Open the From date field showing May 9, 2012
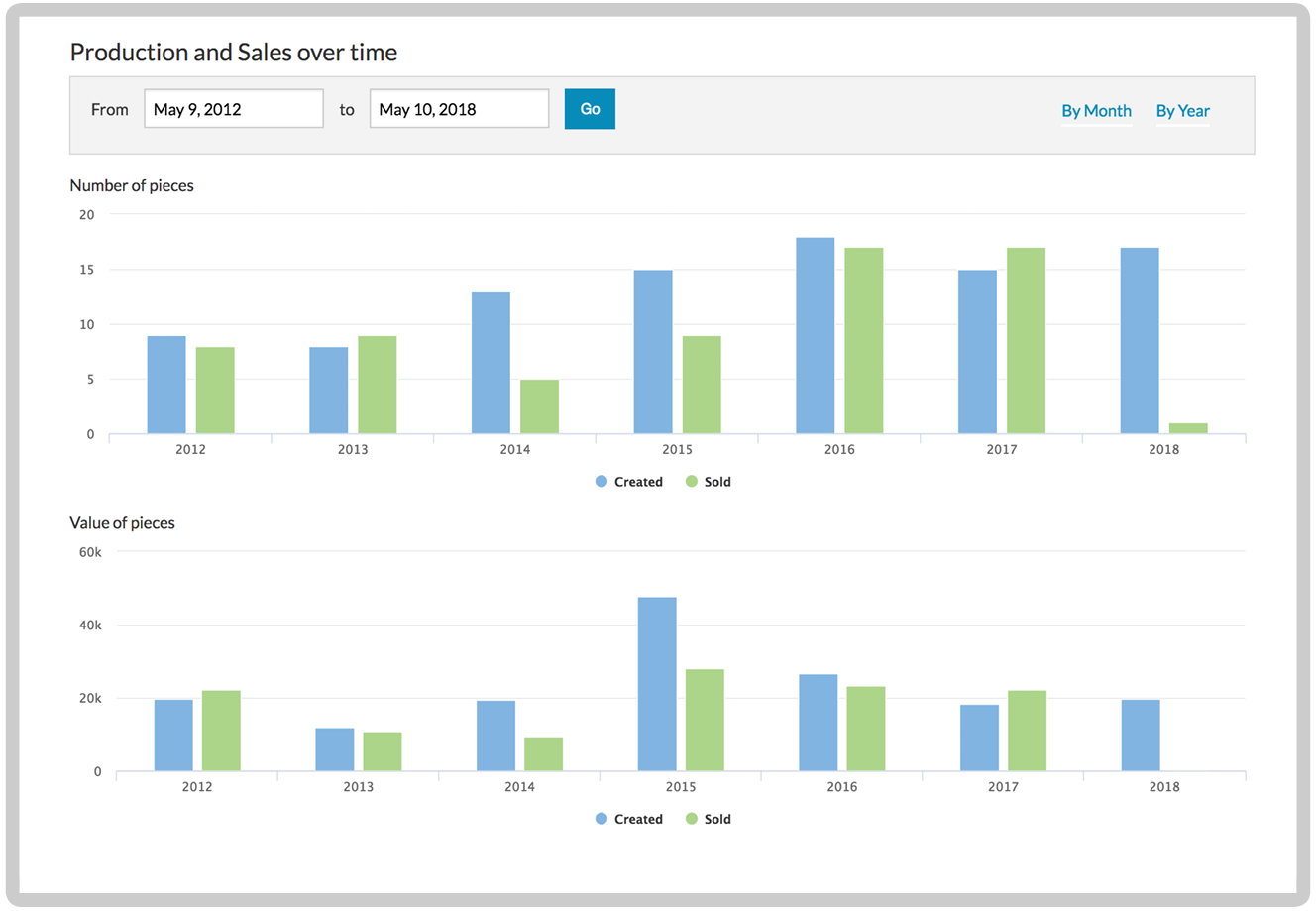Screen dimensions: 1316x911 234,108
